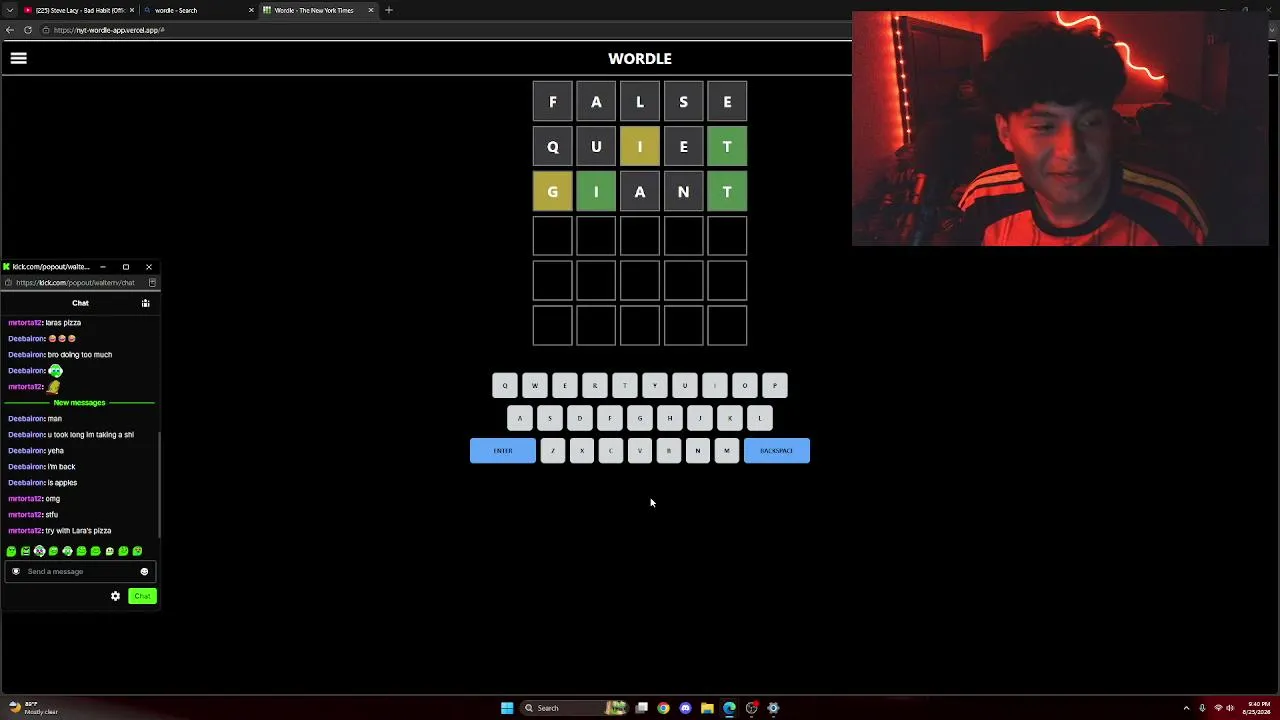This screenshot has height=720, width=1280.
Task: Open File Explorer from the taskbar
Action: pos(707,708)
